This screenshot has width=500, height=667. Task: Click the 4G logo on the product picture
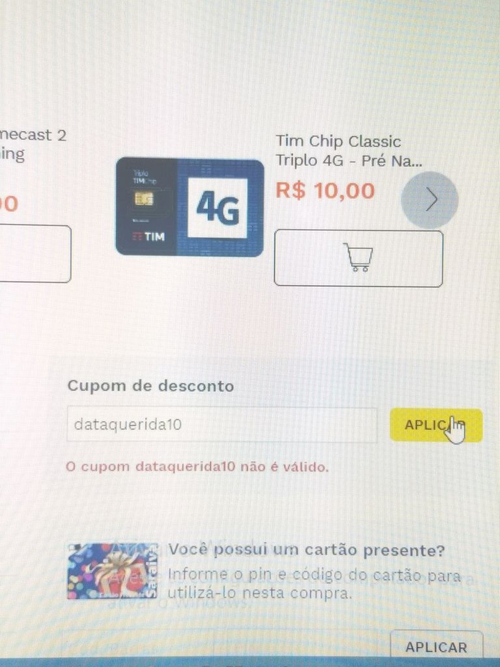[217, 208]
